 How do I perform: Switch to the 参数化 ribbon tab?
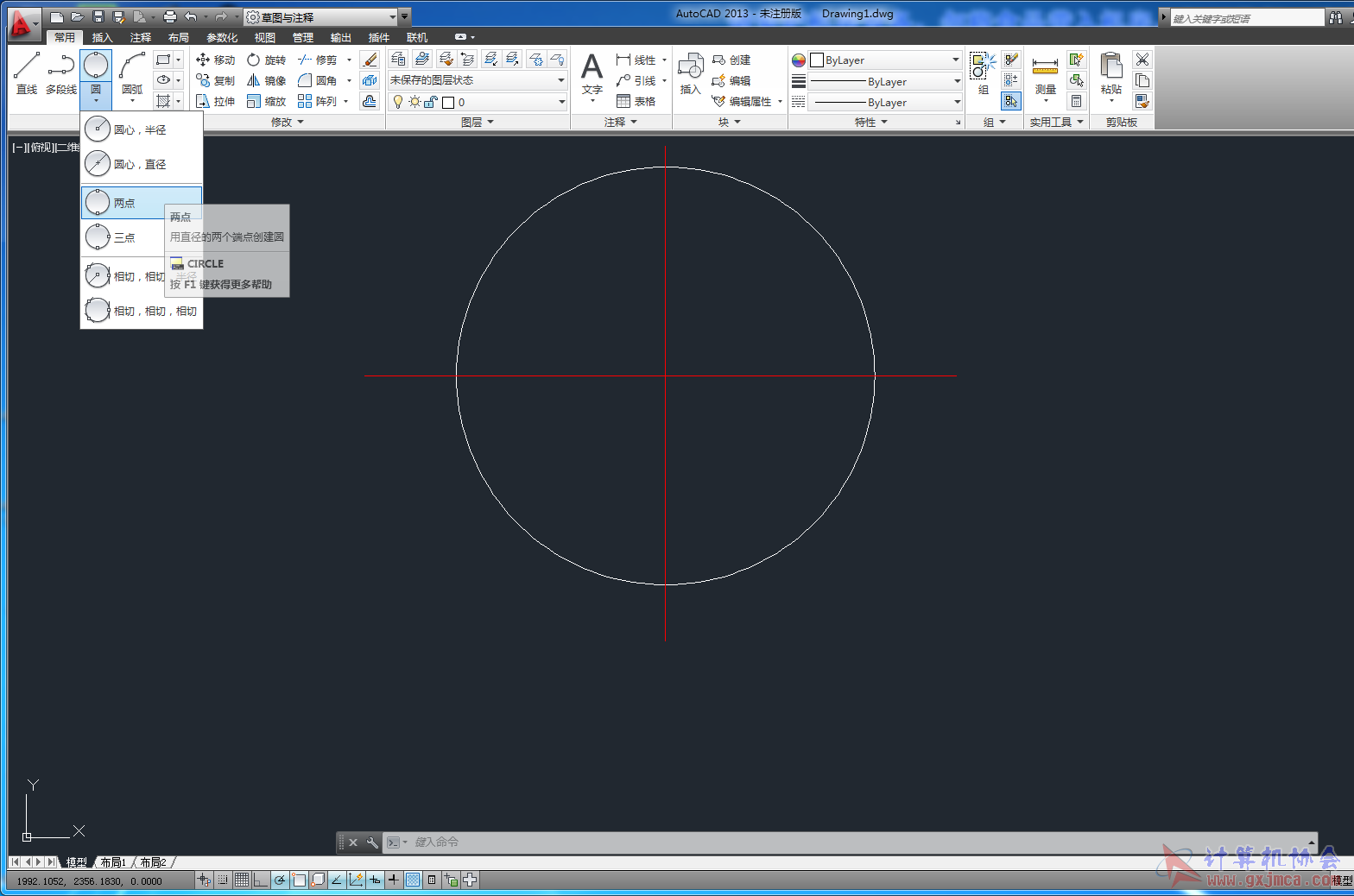point(222,38)
